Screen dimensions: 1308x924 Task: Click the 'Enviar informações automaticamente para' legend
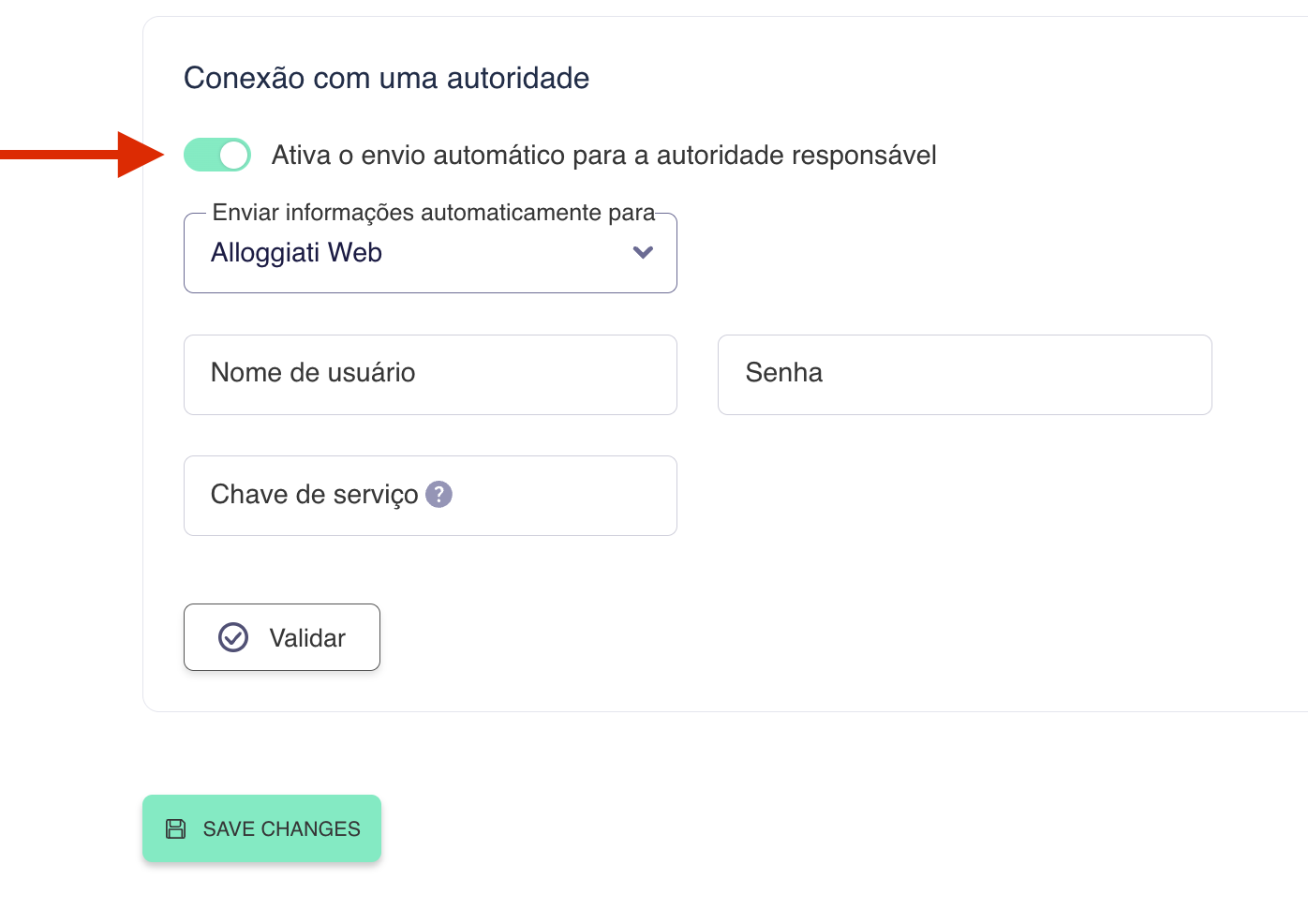click(x=433, y=213)
